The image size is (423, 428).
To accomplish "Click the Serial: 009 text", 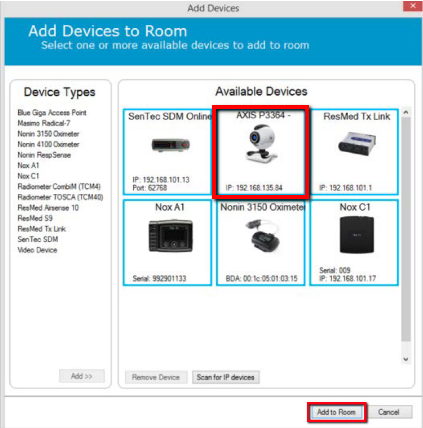I will coord(335,270).
